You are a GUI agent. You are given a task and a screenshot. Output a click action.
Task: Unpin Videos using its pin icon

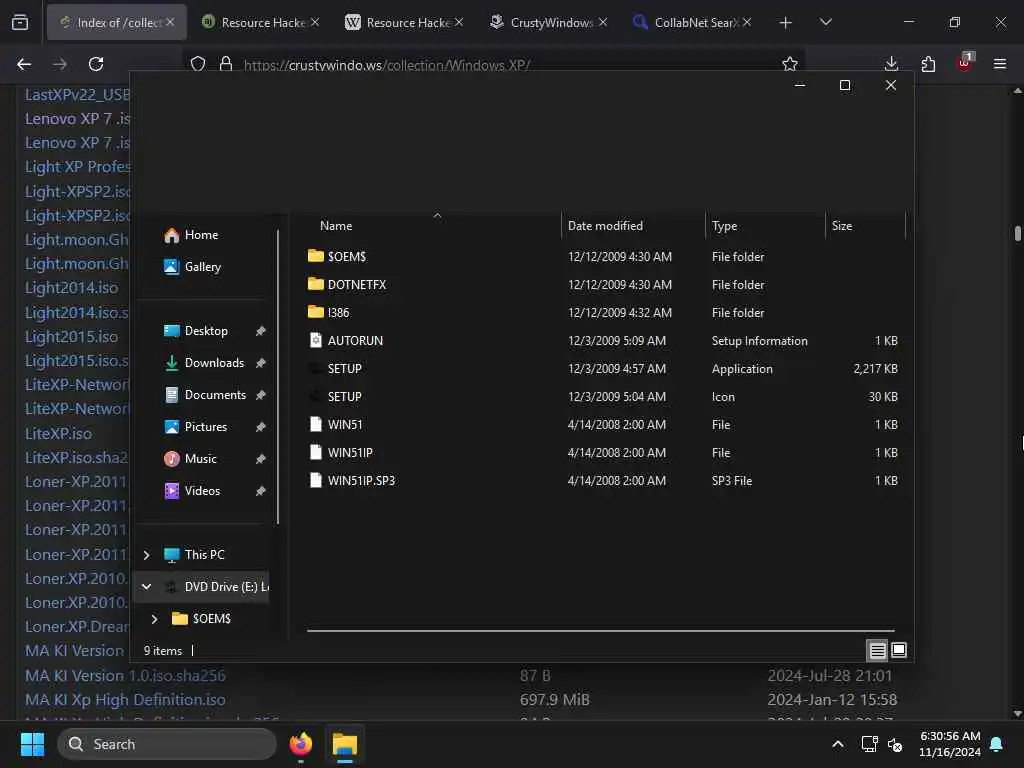[261, 491]
